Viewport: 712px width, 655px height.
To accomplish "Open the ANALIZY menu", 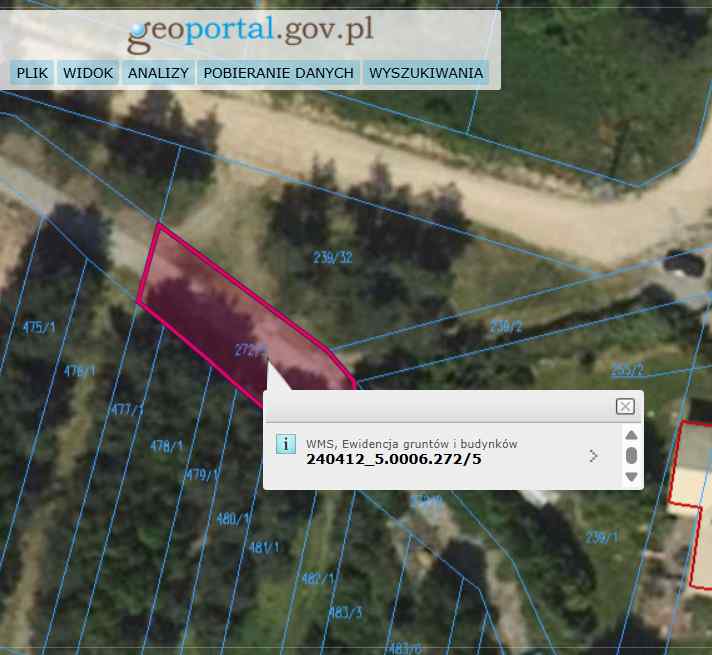I will coord(158,73).
